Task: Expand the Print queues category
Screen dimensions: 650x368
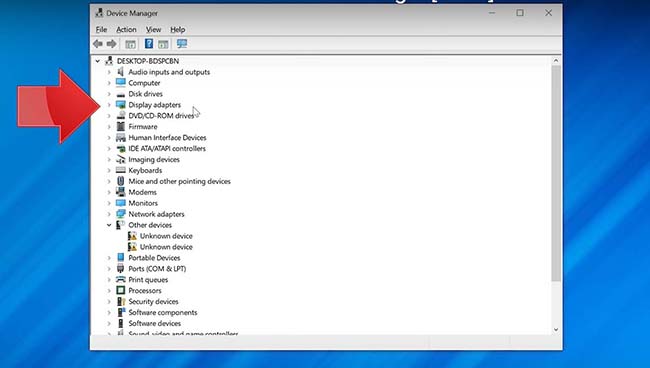Action: click(x=109, y=279)
